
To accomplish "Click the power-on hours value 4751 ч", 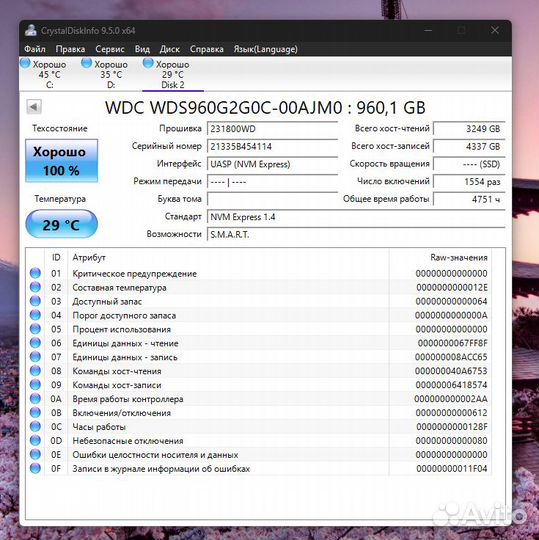I will tap(469, 199).
